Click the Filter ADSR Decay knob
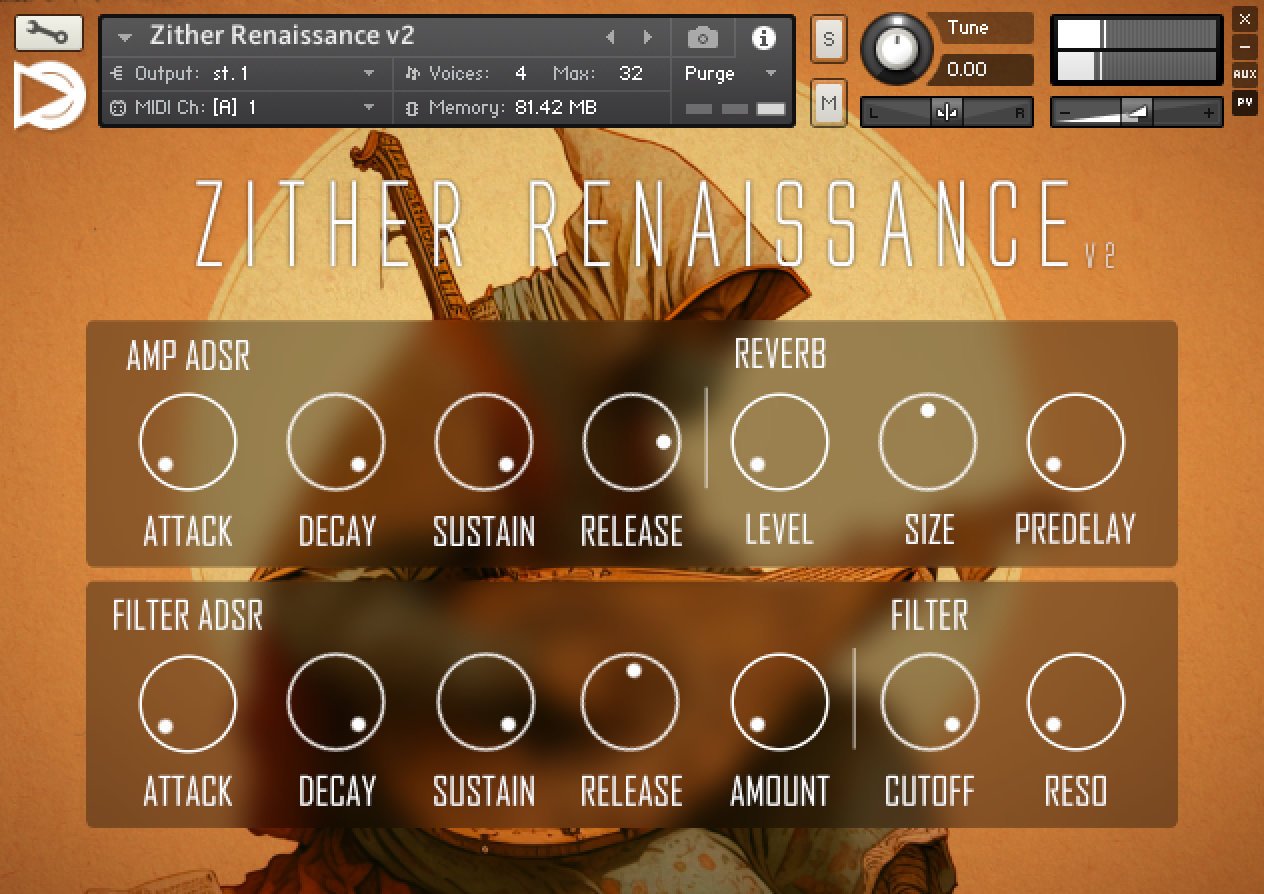Image resolution: width=1264 pixels, height=894 pixels. click(336, 702)
